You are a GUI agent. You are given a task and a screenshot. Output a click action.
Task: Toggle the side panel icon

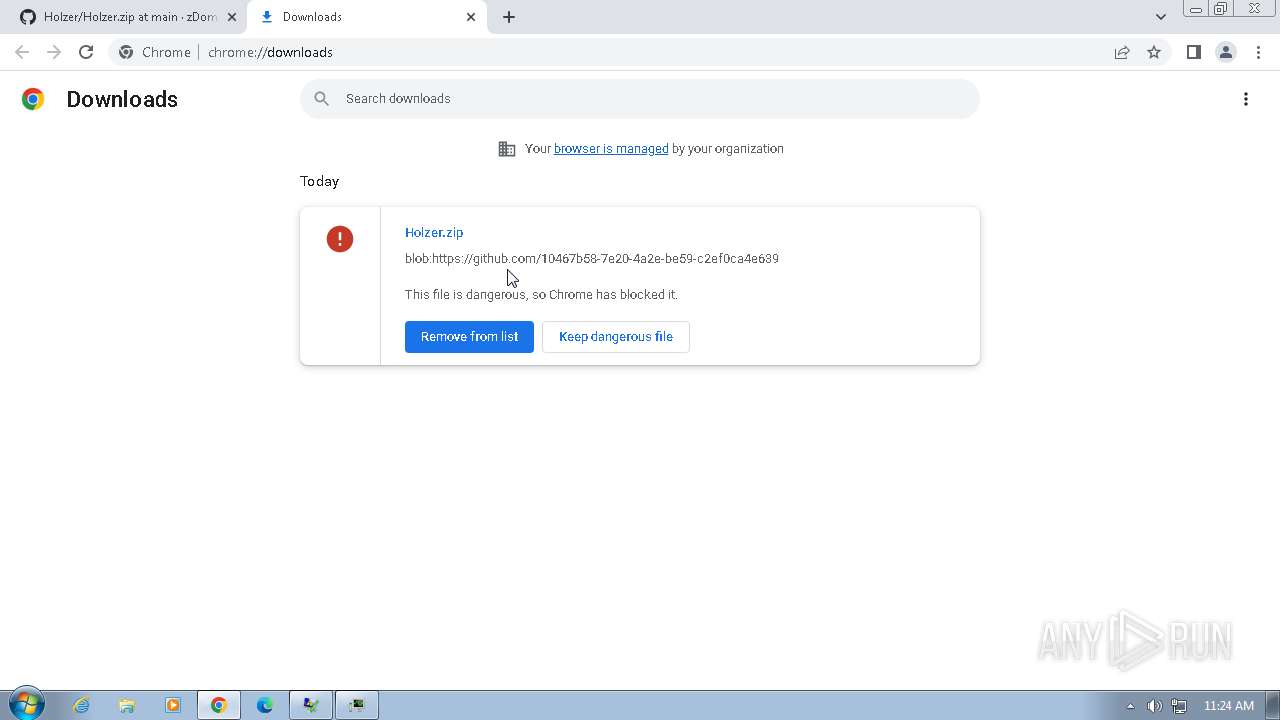[1193, 52]
